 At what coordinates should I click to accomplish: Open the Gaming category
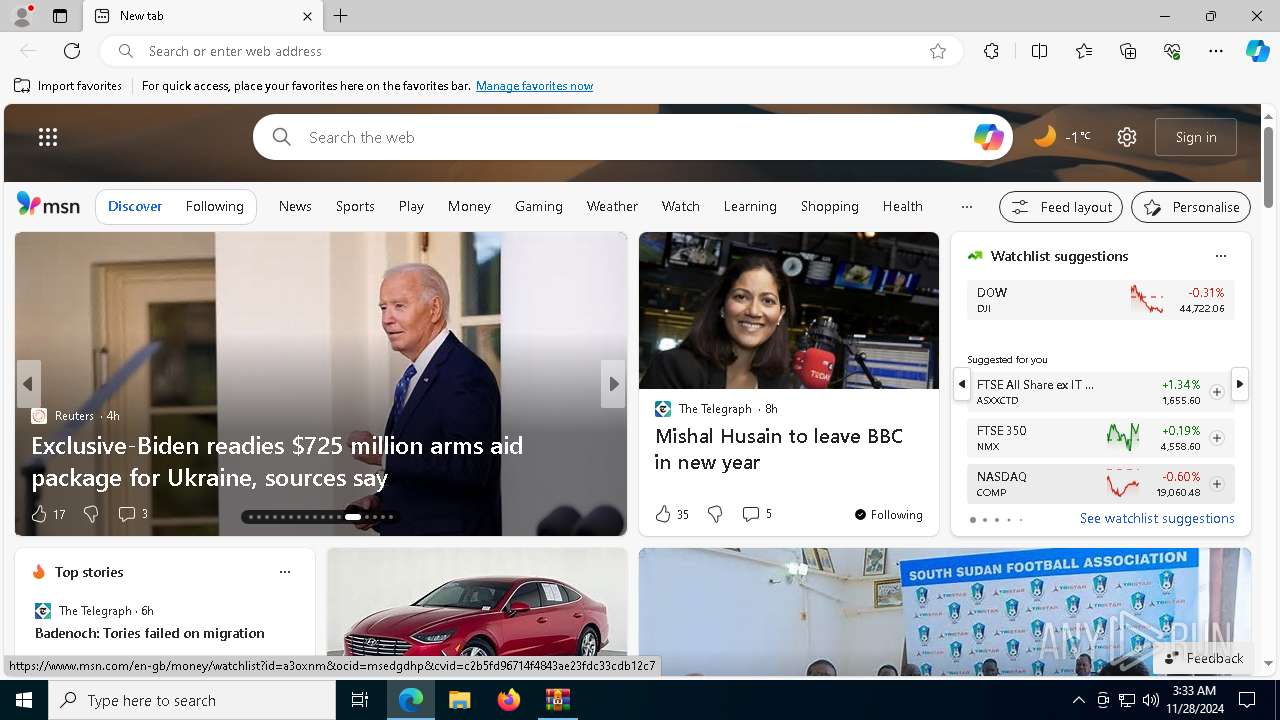tap(539, 206)
